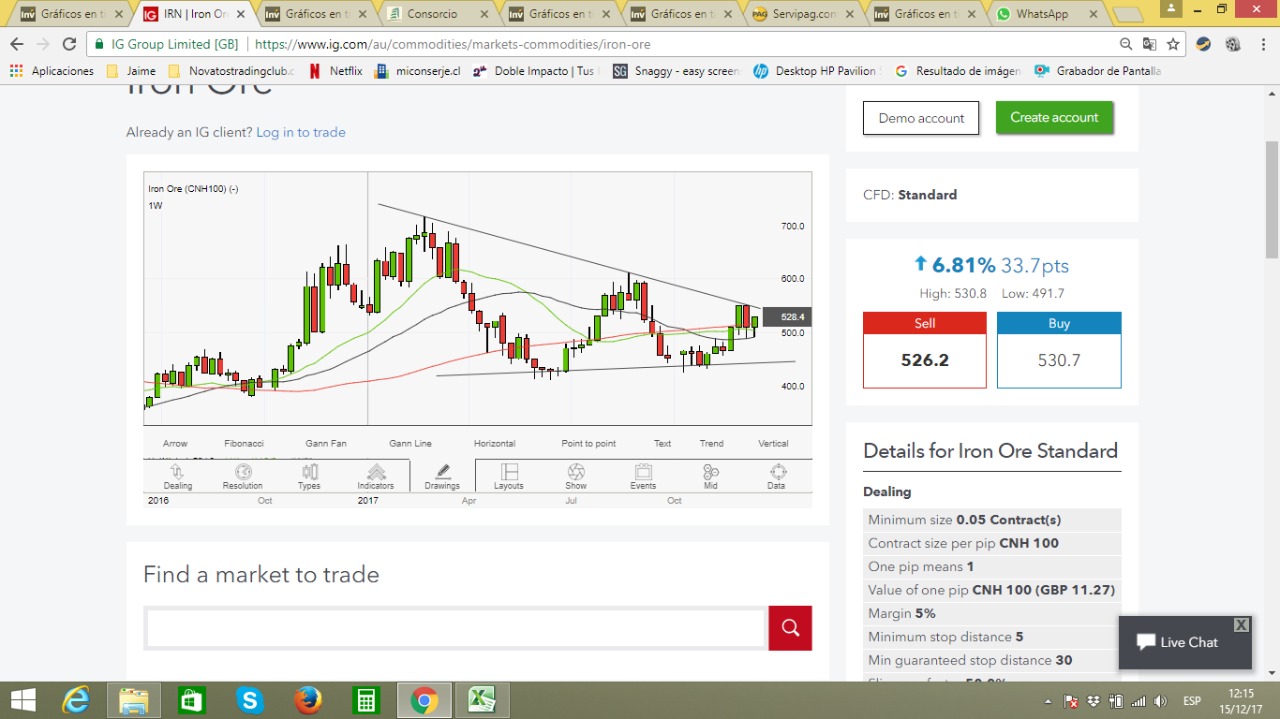1280x719 pixels.
Task: Click the page vertical scrollbar thumb
Action: coord(1271,200)
